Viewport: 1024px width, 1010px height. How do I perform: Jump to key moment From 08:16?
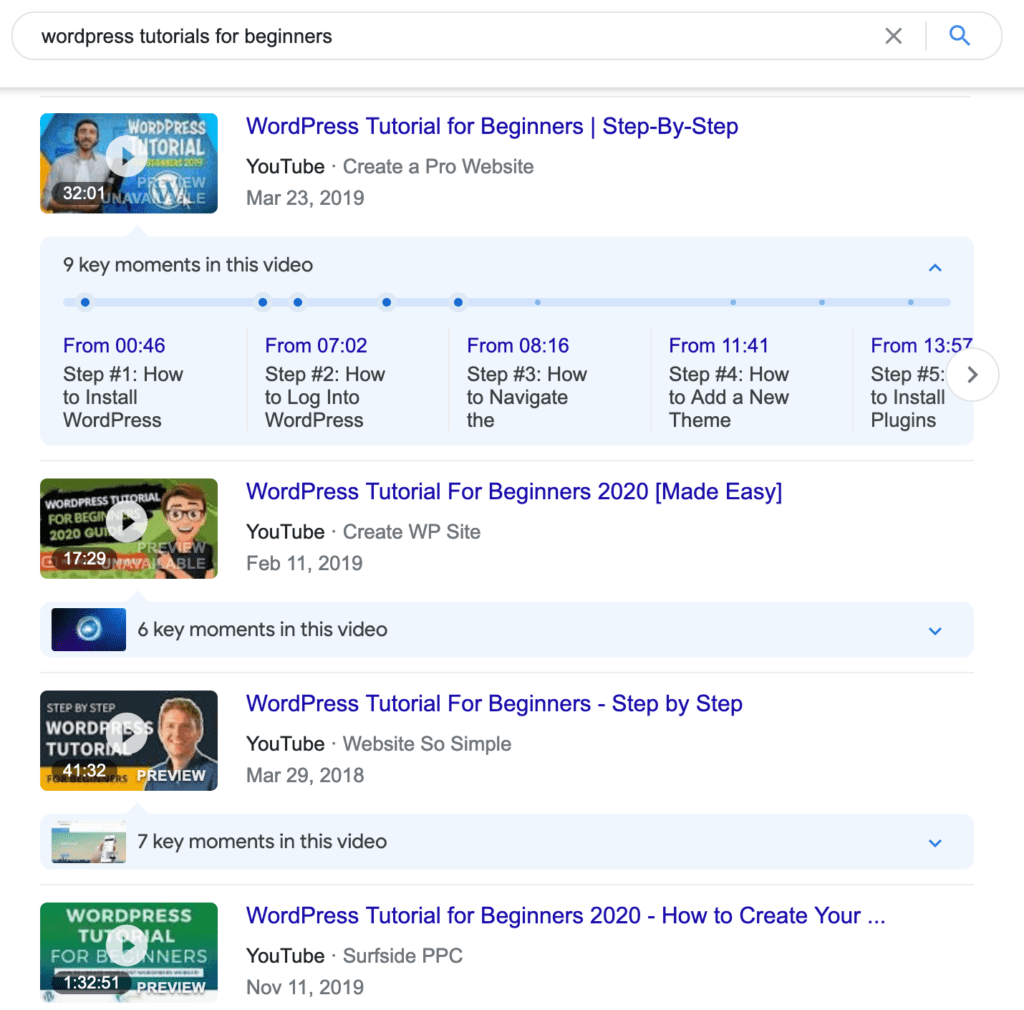[518, 345]
